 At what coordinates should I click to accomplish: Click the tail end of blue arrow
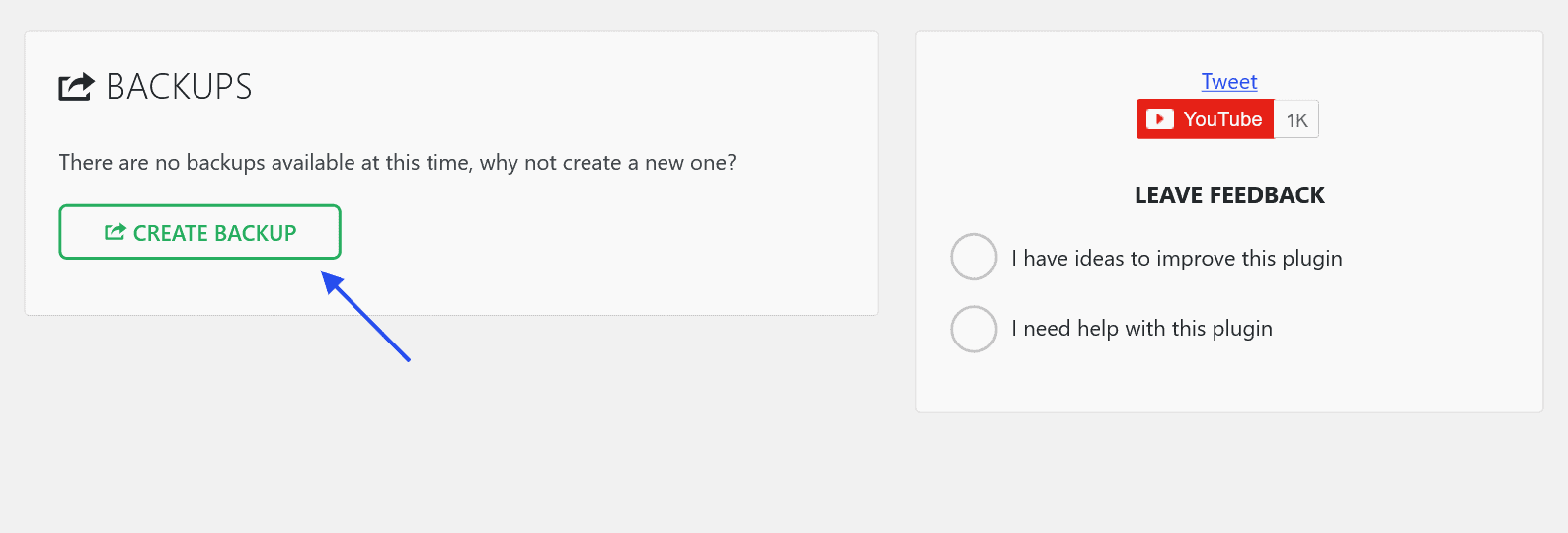[x=406, y=357]
